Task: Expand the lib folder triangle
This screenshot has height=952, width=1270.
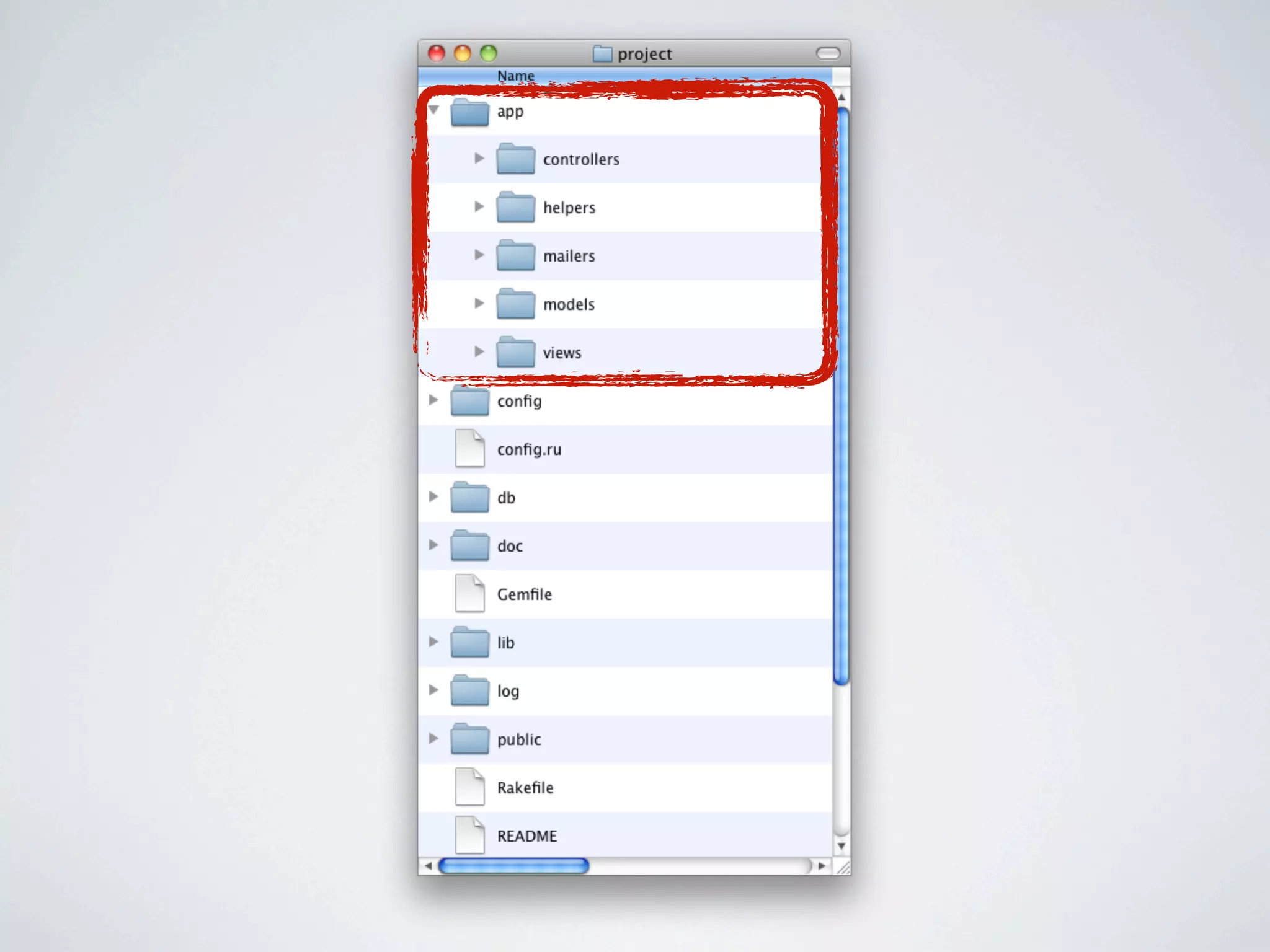Action: click(x=433, y=641)
